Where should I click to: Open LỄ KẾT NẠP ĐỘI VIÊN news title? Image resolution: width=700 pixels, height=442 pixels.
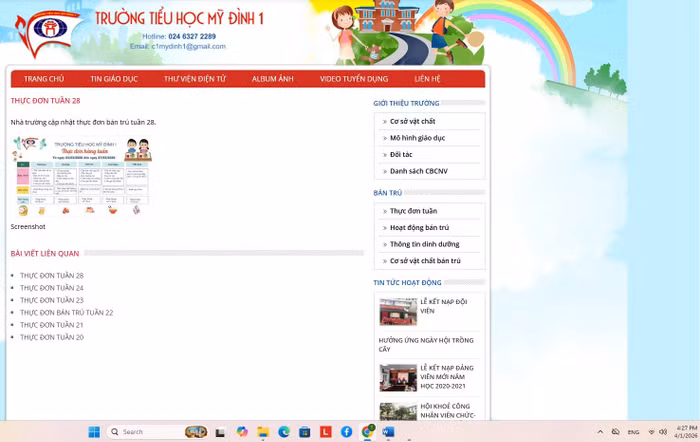tap(444, 306)
